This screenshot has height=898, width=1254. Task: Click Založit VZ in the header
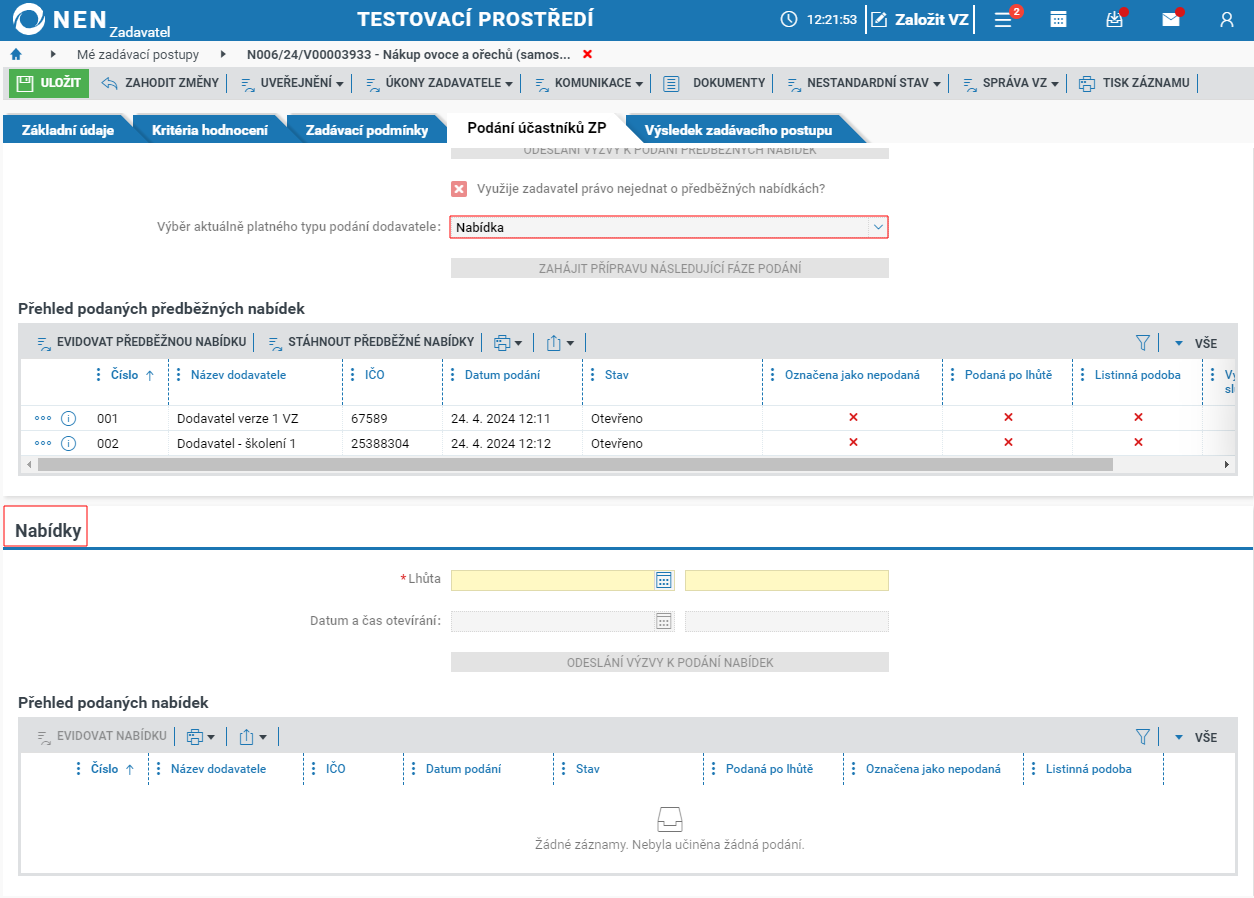coord(920,19)
